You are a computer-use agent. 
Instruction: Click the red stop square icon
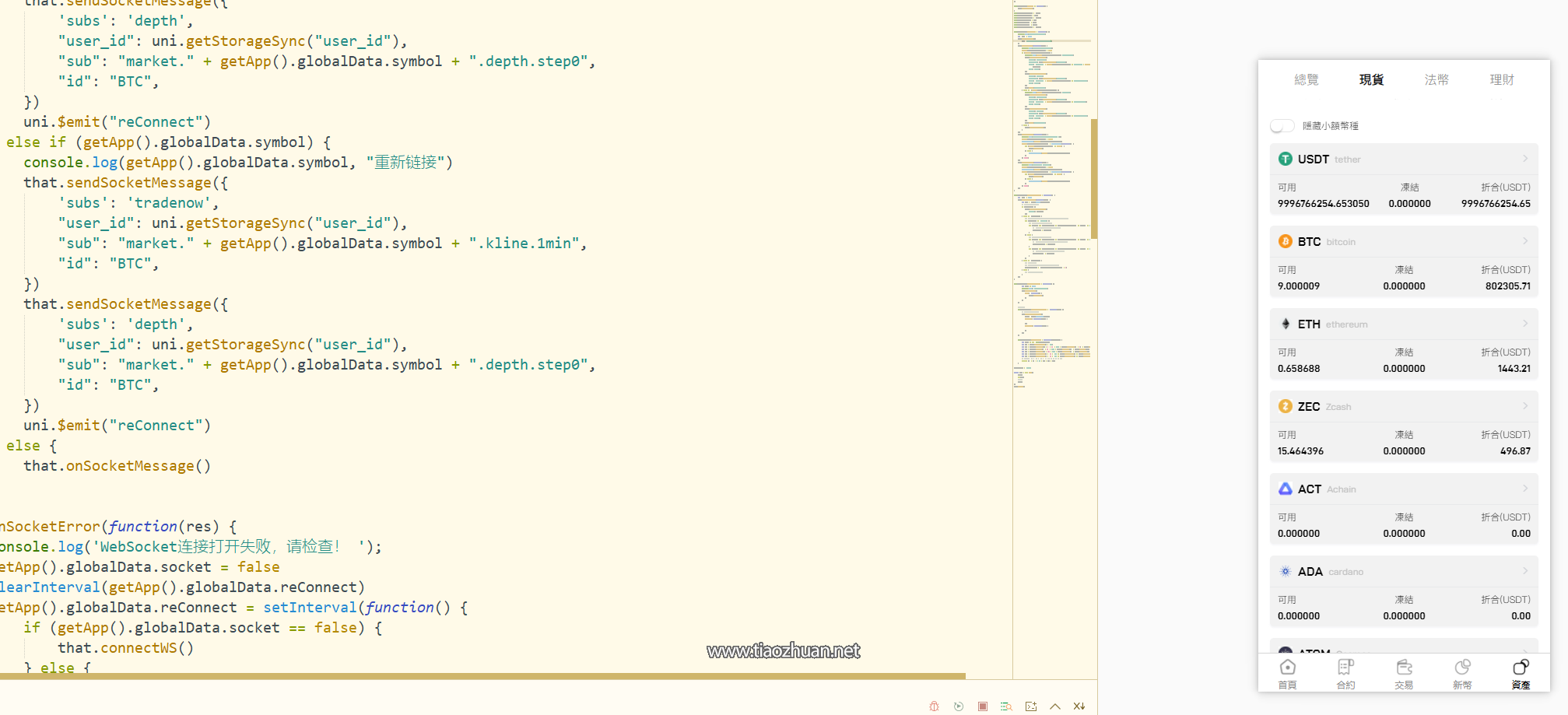point(983,706)
